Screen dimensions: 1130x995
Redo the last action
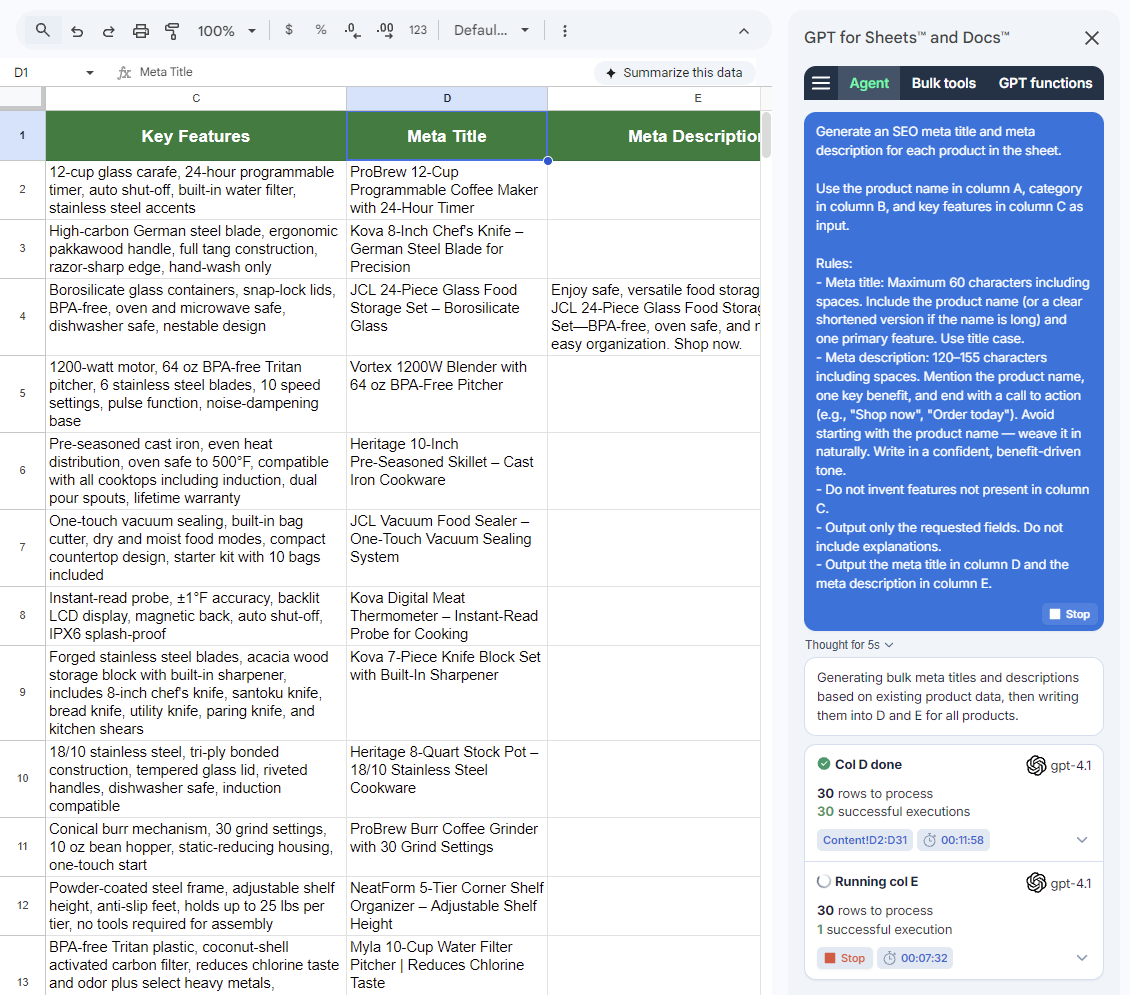(108, 31)
